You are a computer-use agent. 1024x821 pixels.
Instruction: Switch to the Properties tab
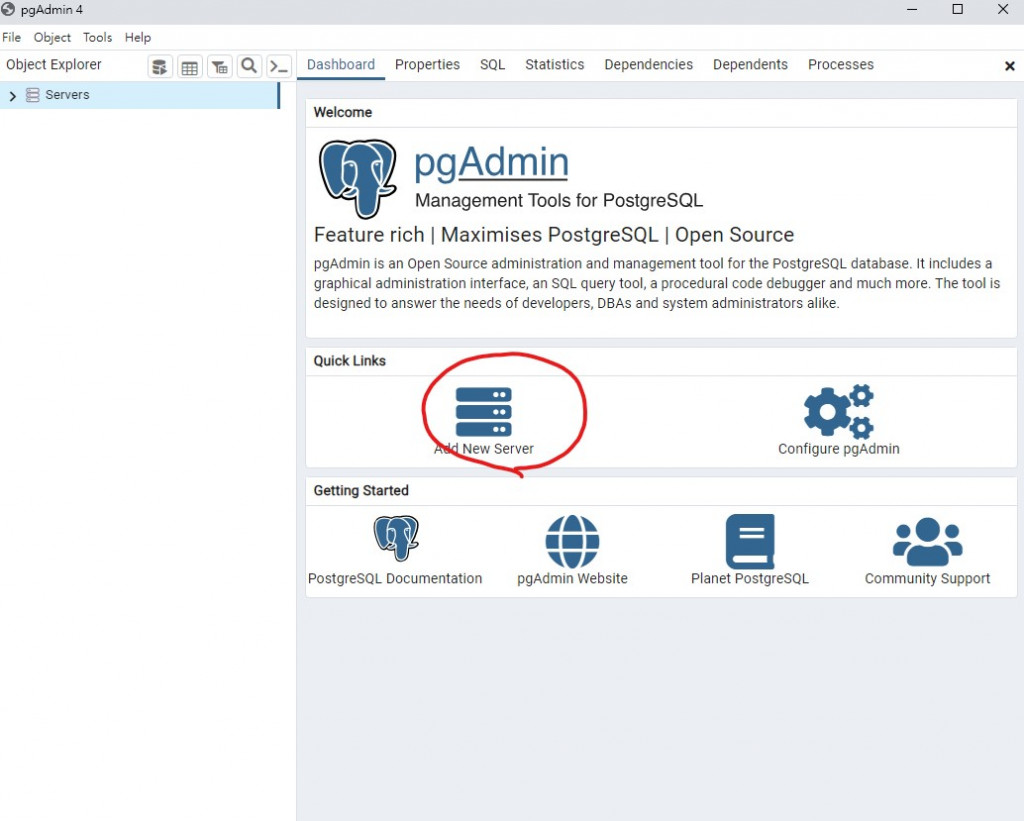[427, 65]
